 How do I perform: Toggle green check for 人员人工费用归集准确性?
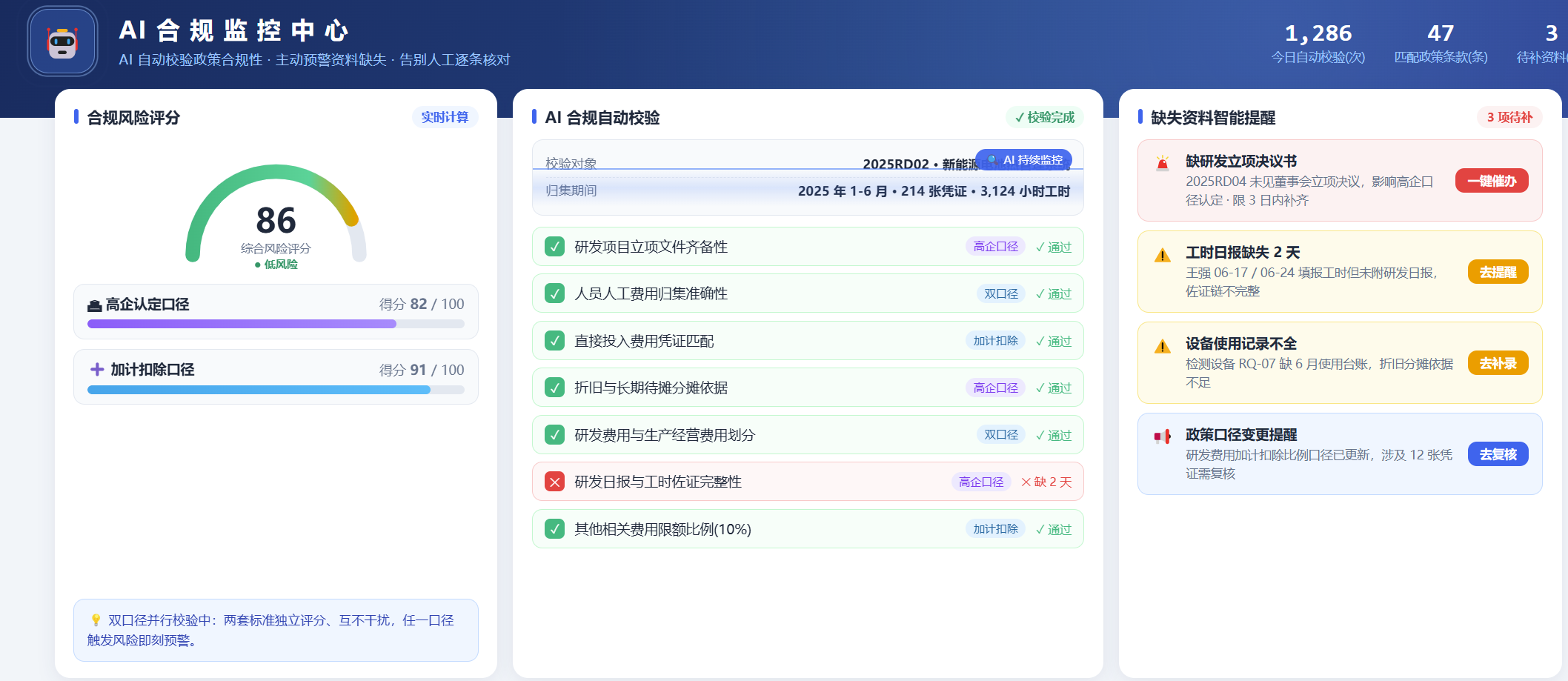pyautogui.click(x=554, y=293)
